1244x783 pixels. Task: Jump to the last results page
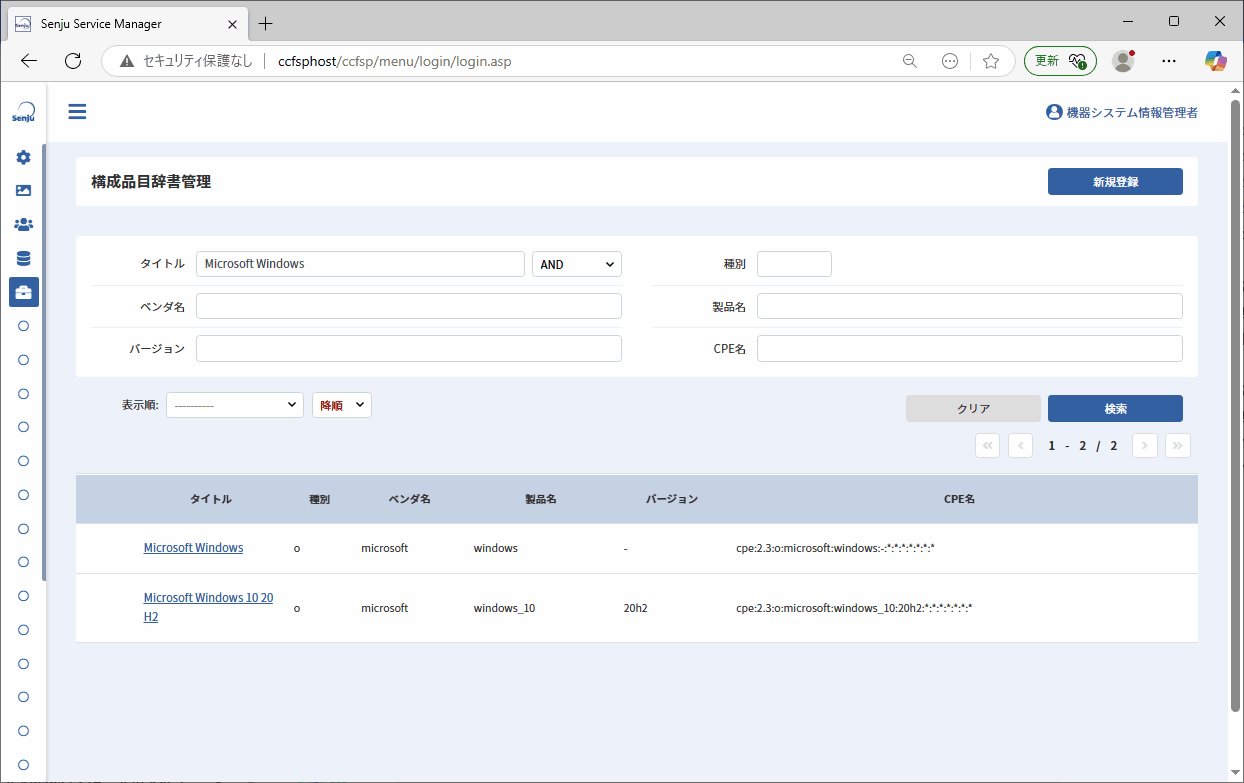pyautogui.click(x=1178, y=445)
